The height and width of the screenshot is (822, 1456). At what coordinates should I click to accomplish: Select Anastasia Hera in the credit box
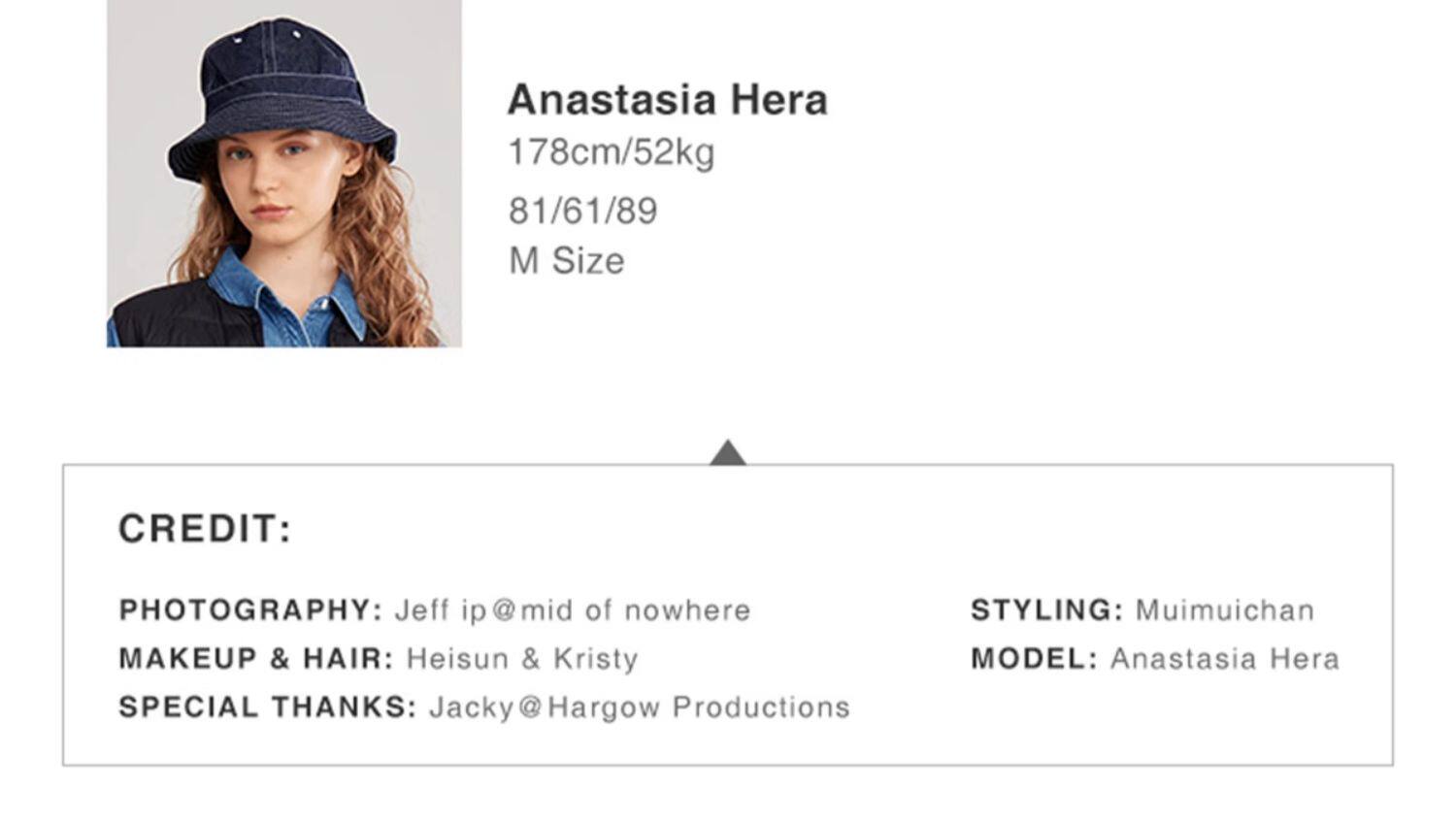click(1225, 659)
